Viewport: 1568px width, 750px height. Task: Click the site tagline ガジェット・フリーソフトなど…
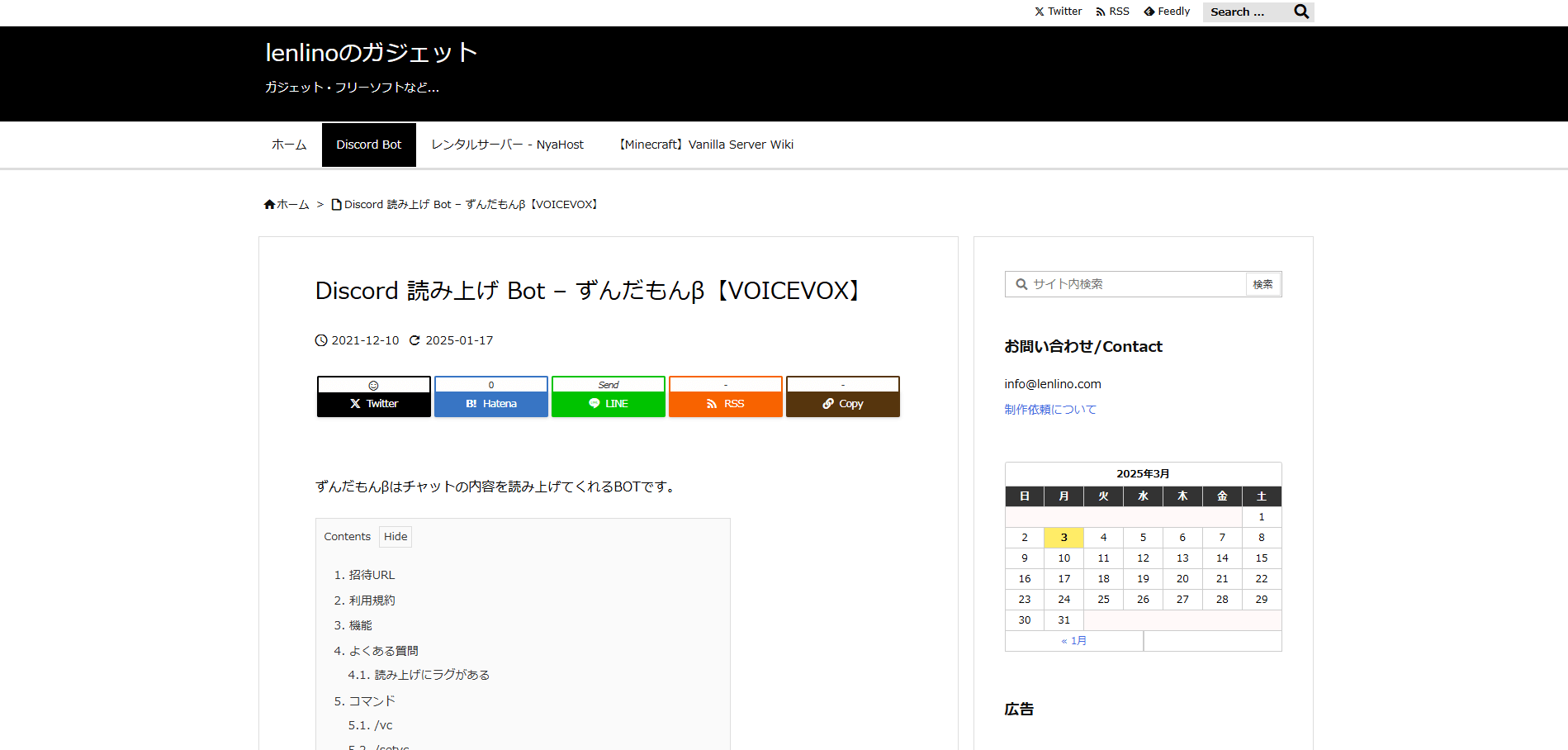[x=353, y=88]
